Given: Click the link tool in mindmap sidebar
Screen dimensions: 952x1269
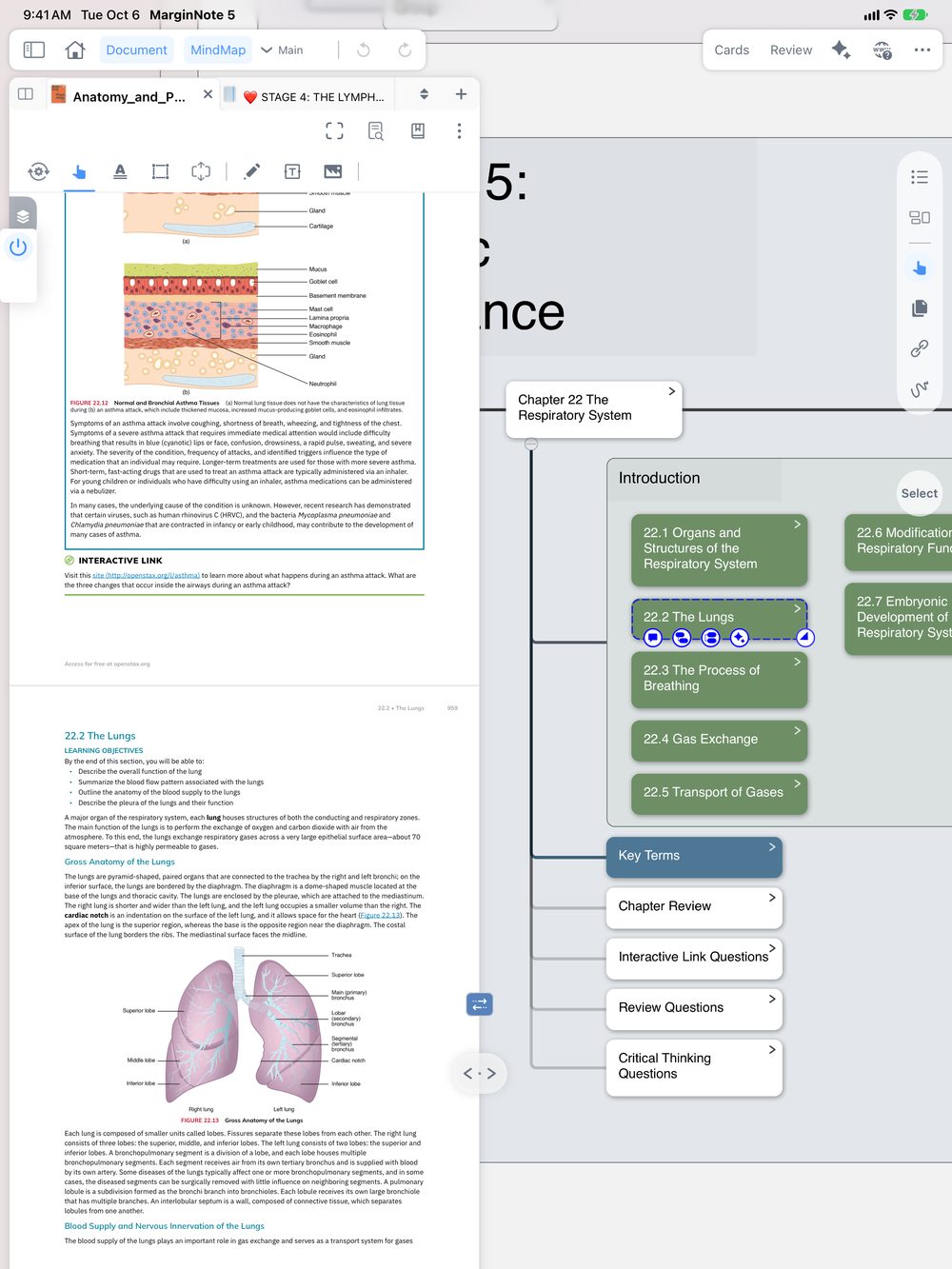Looking at the screenshot, I should point(920,348).
